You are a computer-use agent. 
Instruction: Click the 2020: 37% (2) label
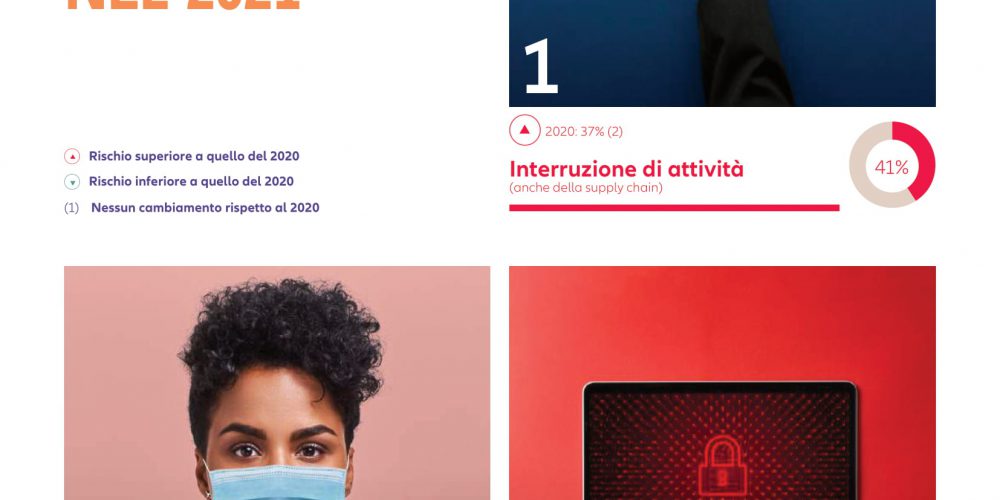pos(584,131)
